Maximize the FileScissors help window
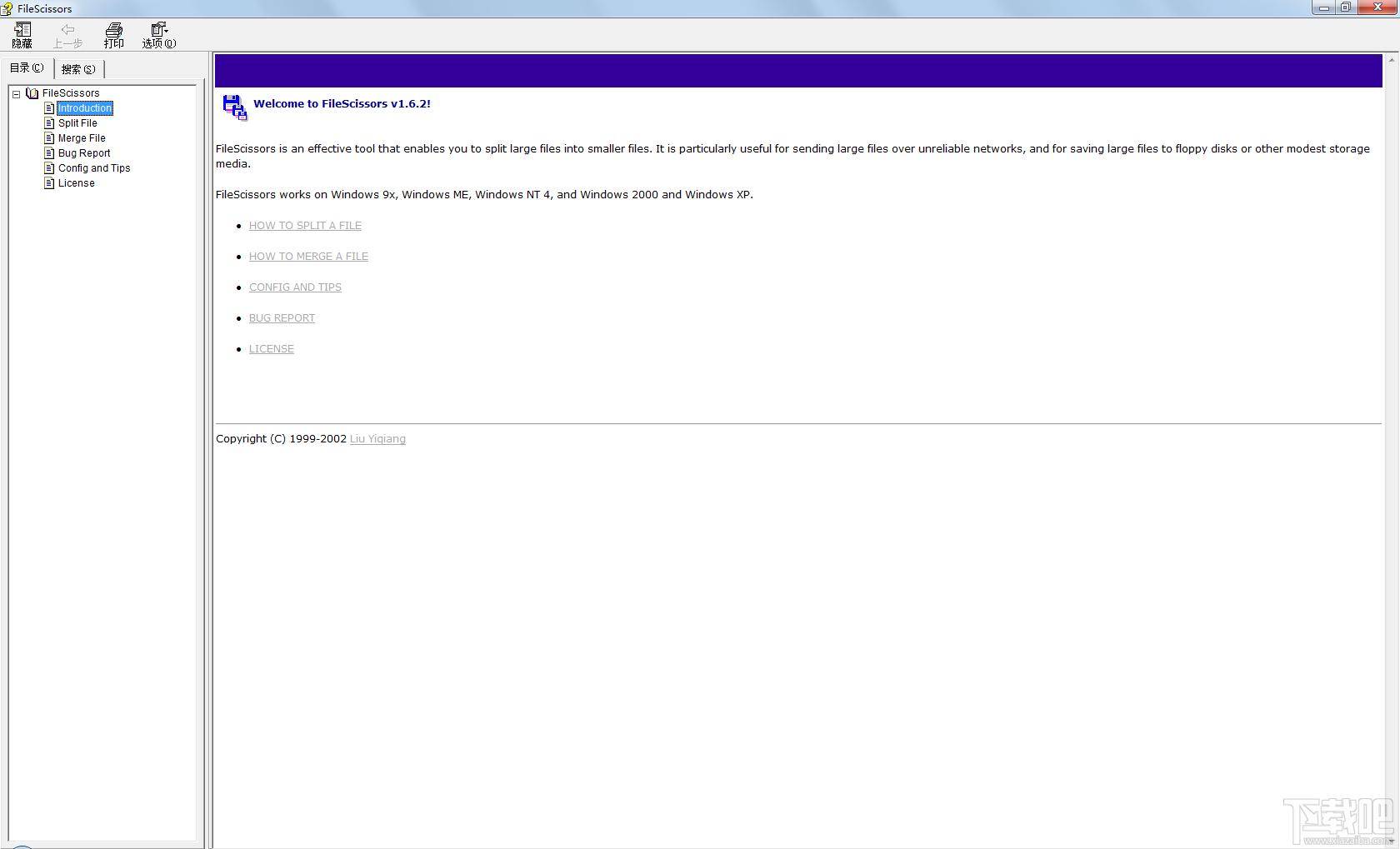The image size is (1400, 849). click(1346, 7)
